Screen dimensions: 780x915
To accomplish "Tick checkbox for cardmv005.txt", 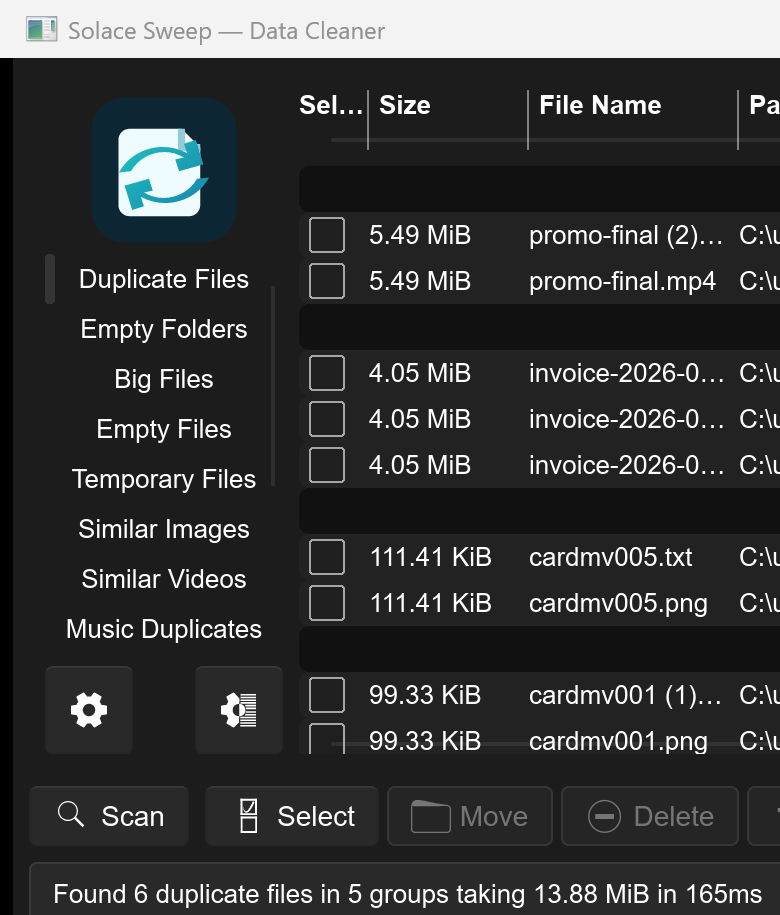I will point(327,557).
